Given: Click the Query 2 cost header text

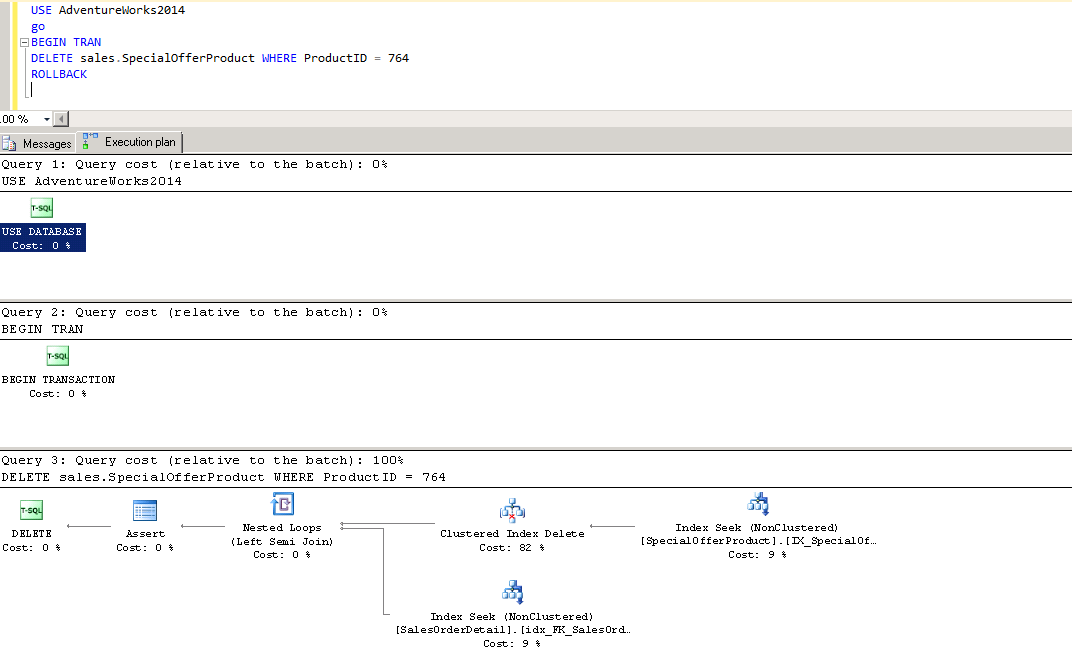Looking at the screenshot, I should [x=194, y=312].
